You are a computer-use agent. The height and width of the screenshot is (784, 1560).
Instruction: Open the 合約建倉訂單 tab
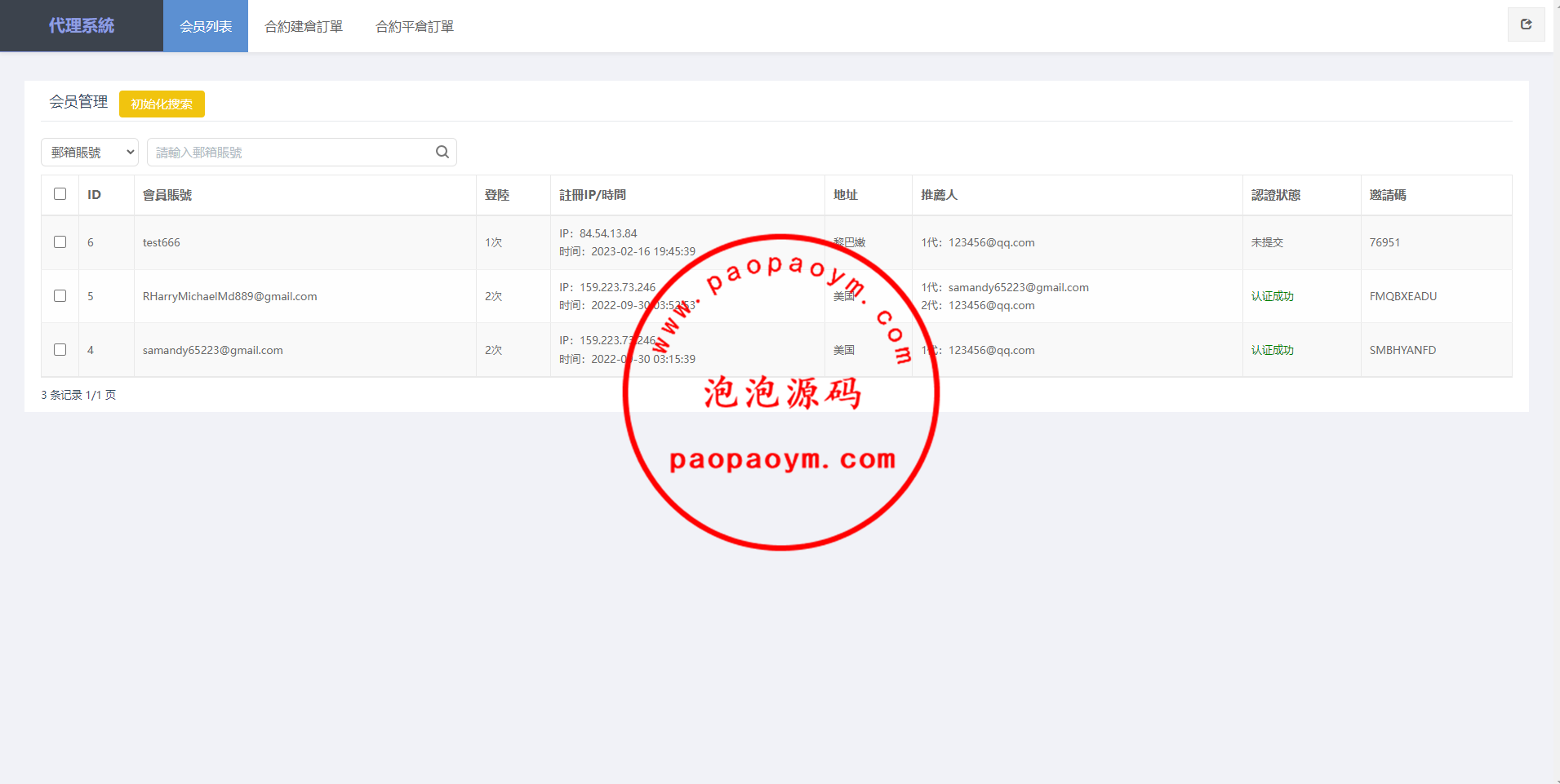coord(304,26)
